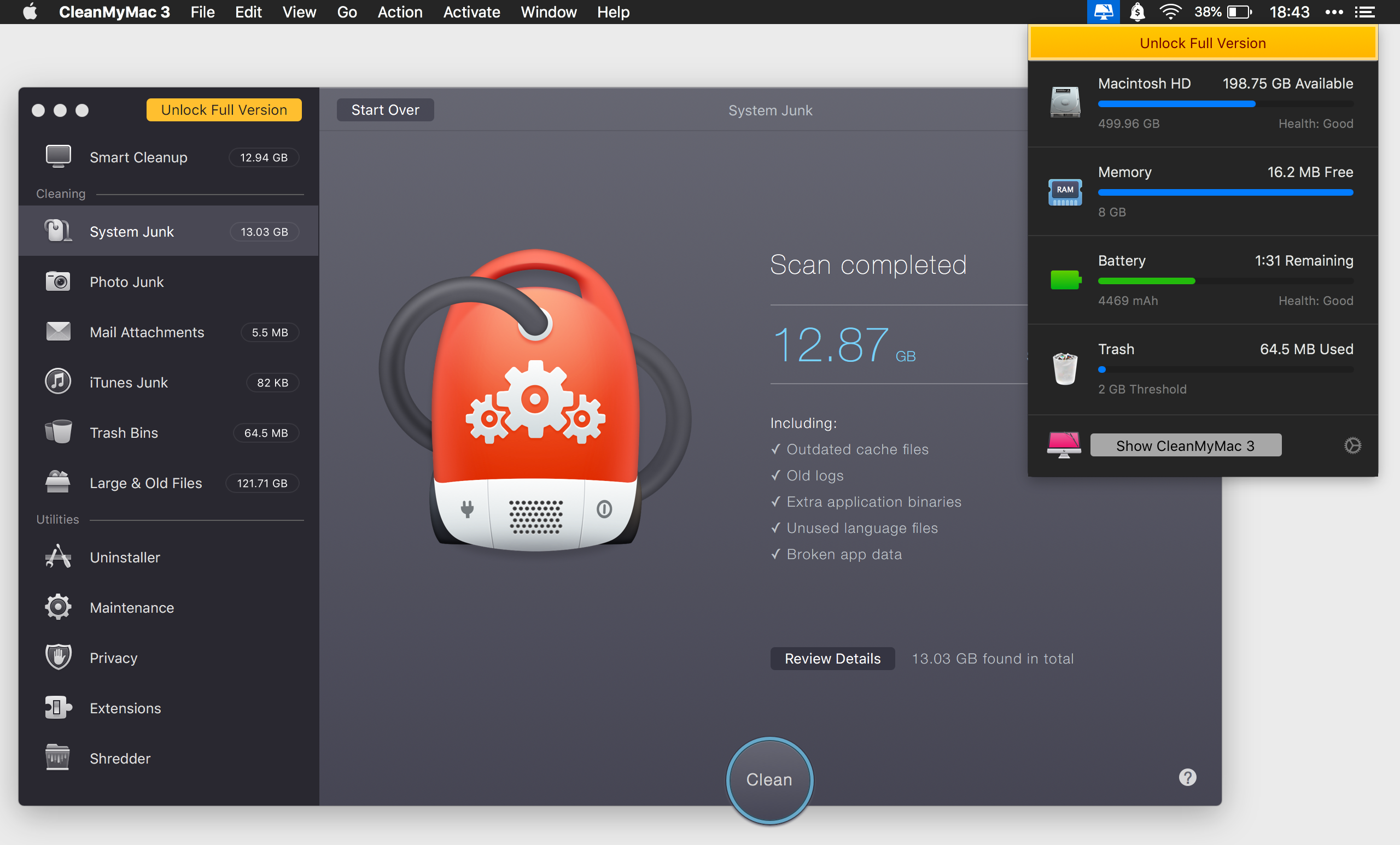Image resolution: width=1400 pixels, height=845 pixels.
Task: Click Macintosh HD storage usage bar
Action: [1226, 104]
